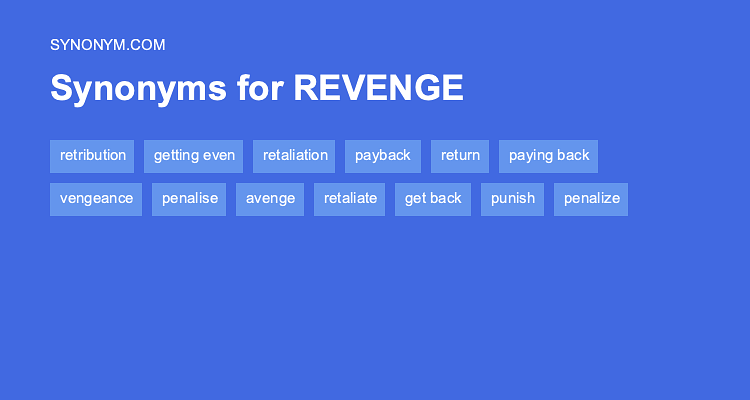Open the 'retaliation' synonym link
Image resolution: width=750 pixels, height=400 pixels.
click(x=295, y=156)
